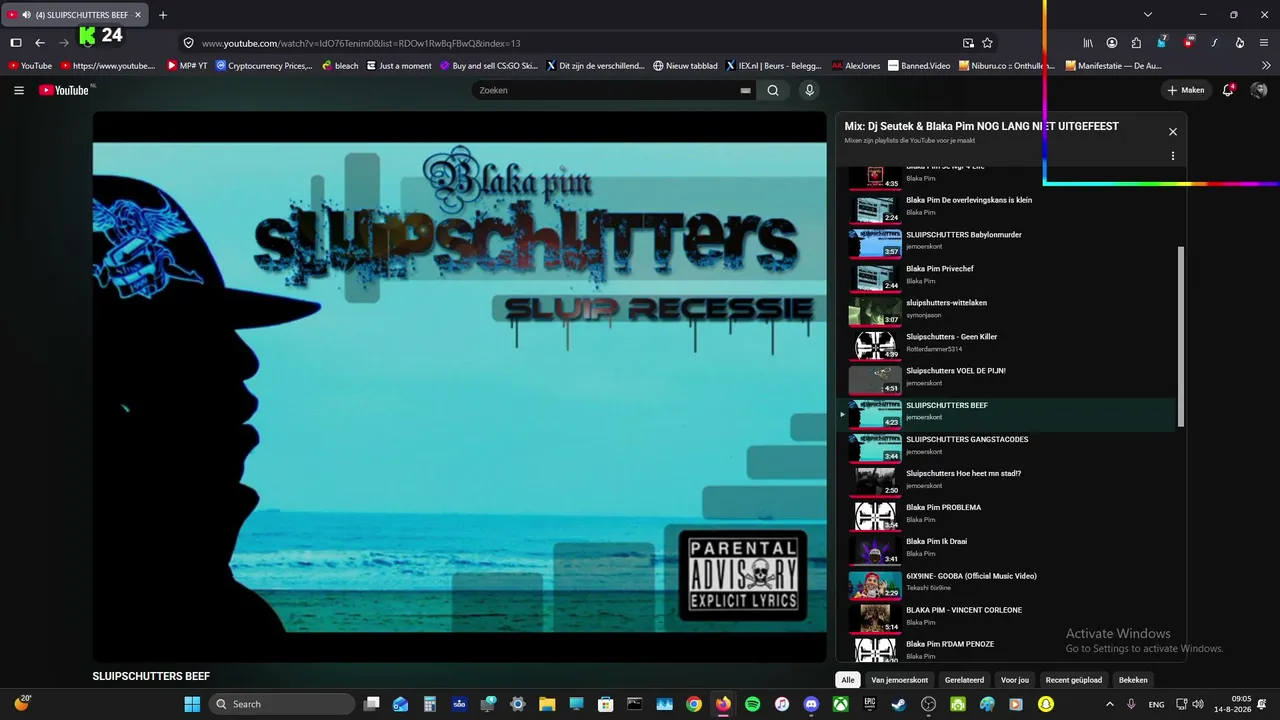The width and height of the screenshot is (1280, 720).
Task: Select the Van jemoerskont filter chip
Action: [x=900, y=680]
